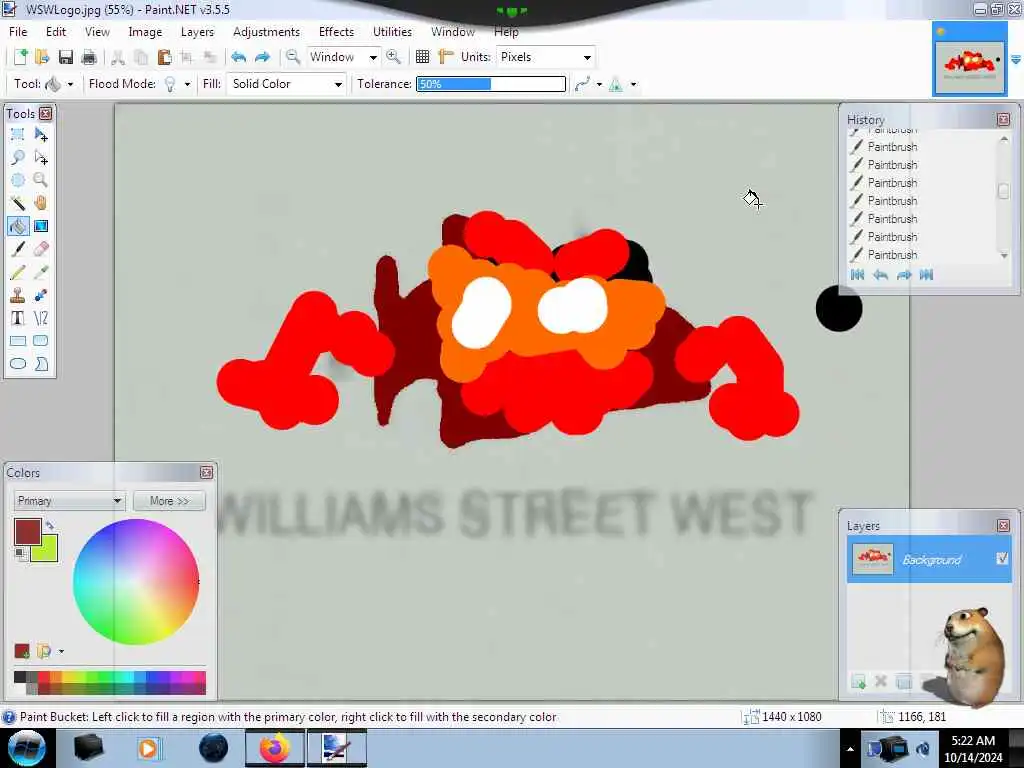This screenshot has width=1024, height=768.
Task: Select the Clone Stamp tool
Action: [18, 295]
